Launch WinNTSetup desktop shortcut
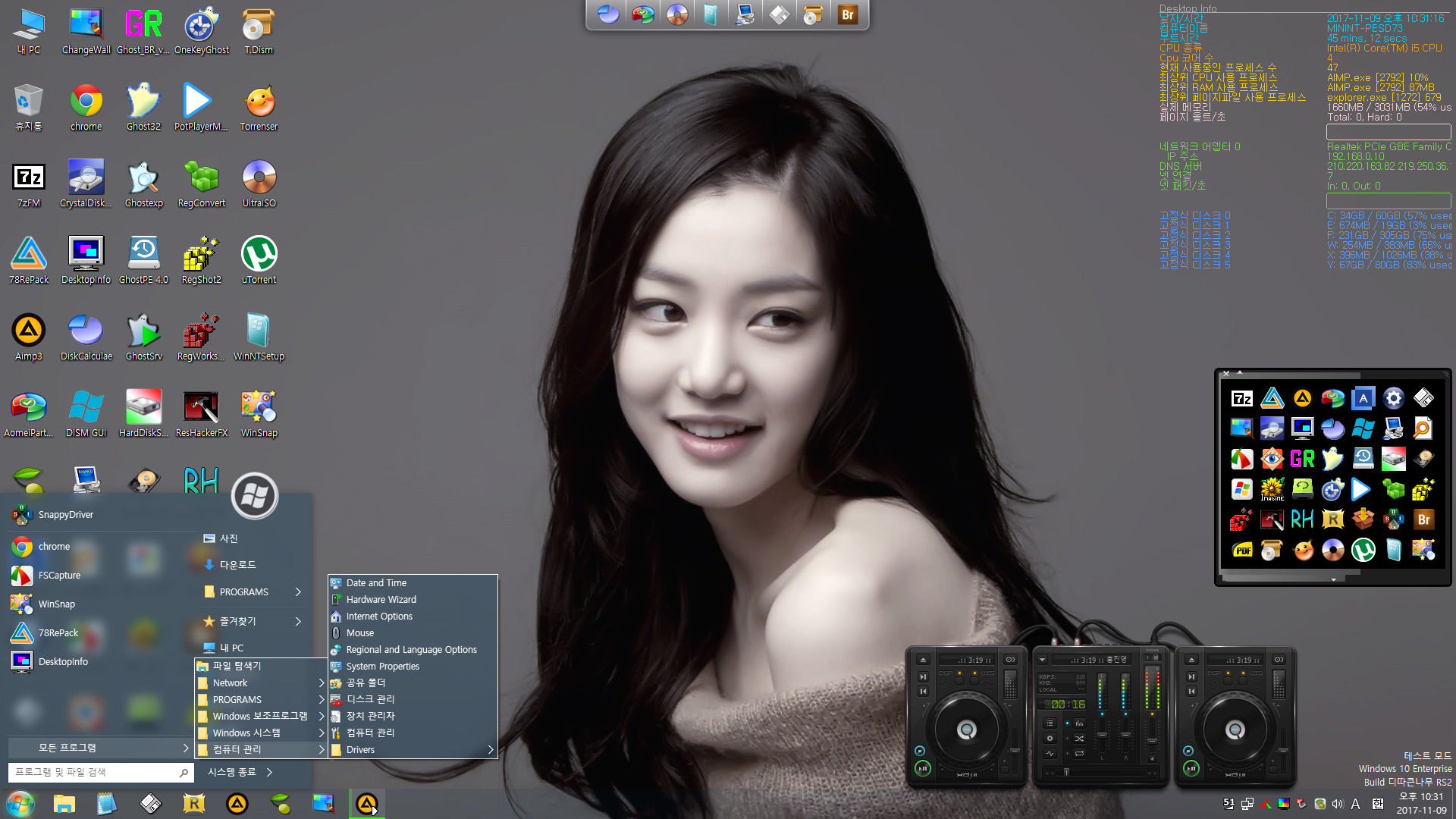1456x819 pixels. tap(259, 338)
